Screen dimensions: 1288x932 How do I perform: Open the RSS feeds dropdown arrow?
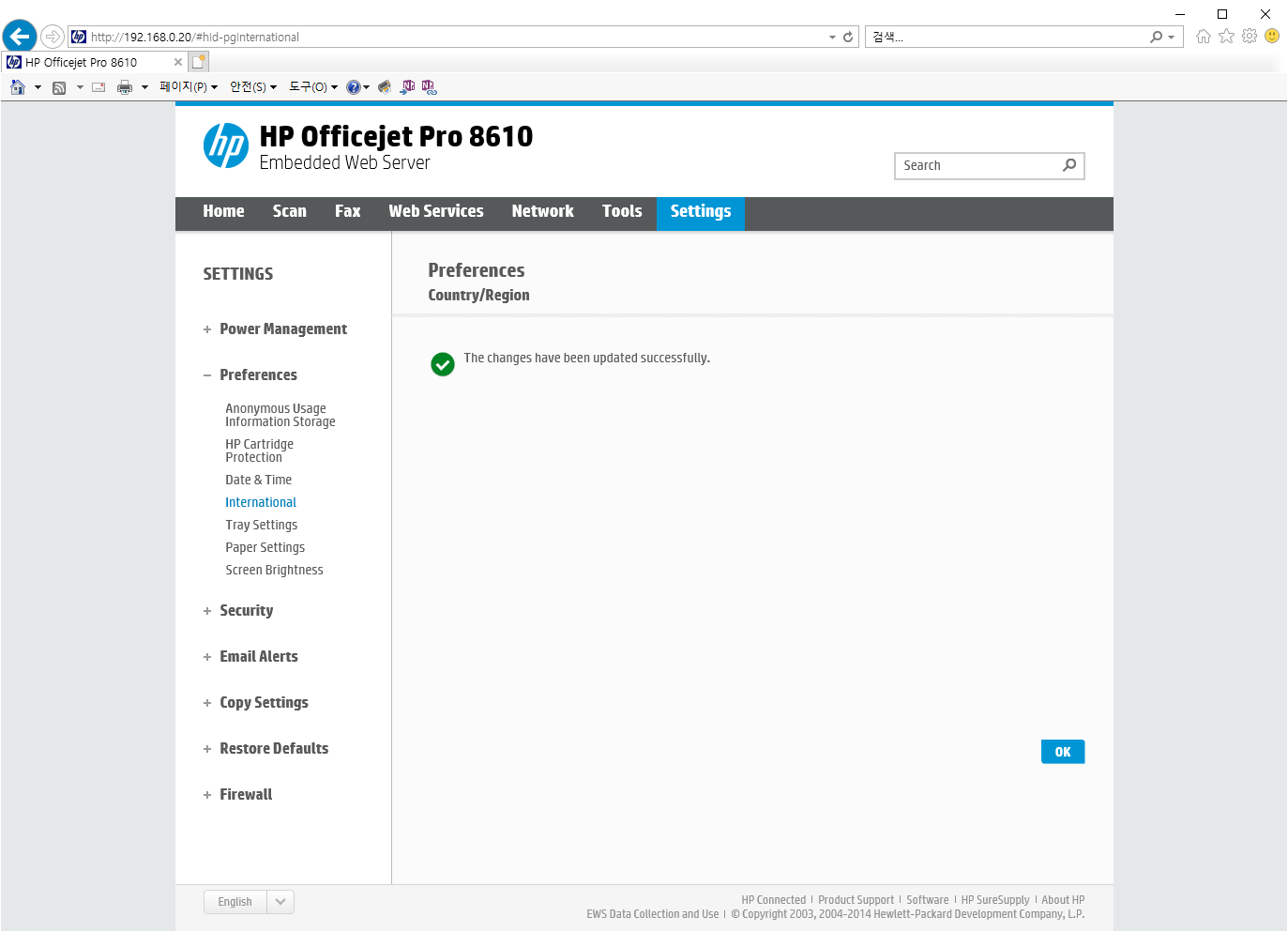[x=80, y=87]
